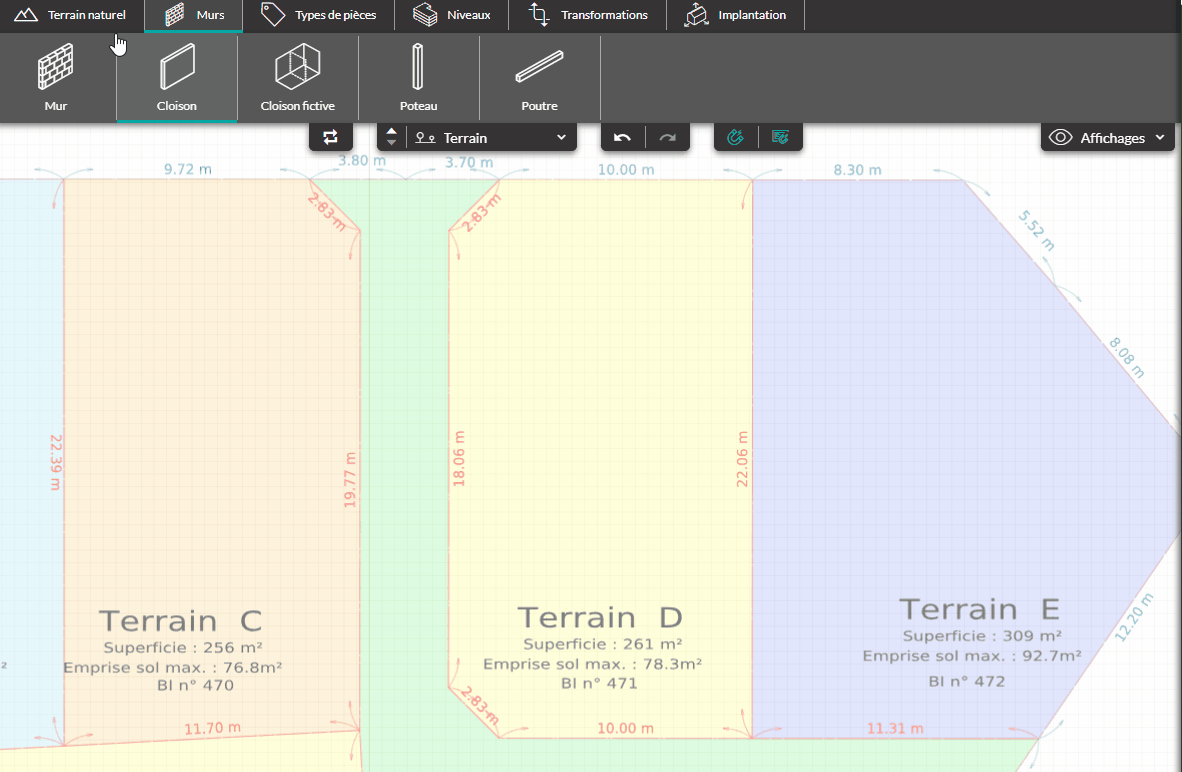Viewport: 1182px width, 772px height.
Task: Select the Mur wall tool
Action: [x=56, y=78]
